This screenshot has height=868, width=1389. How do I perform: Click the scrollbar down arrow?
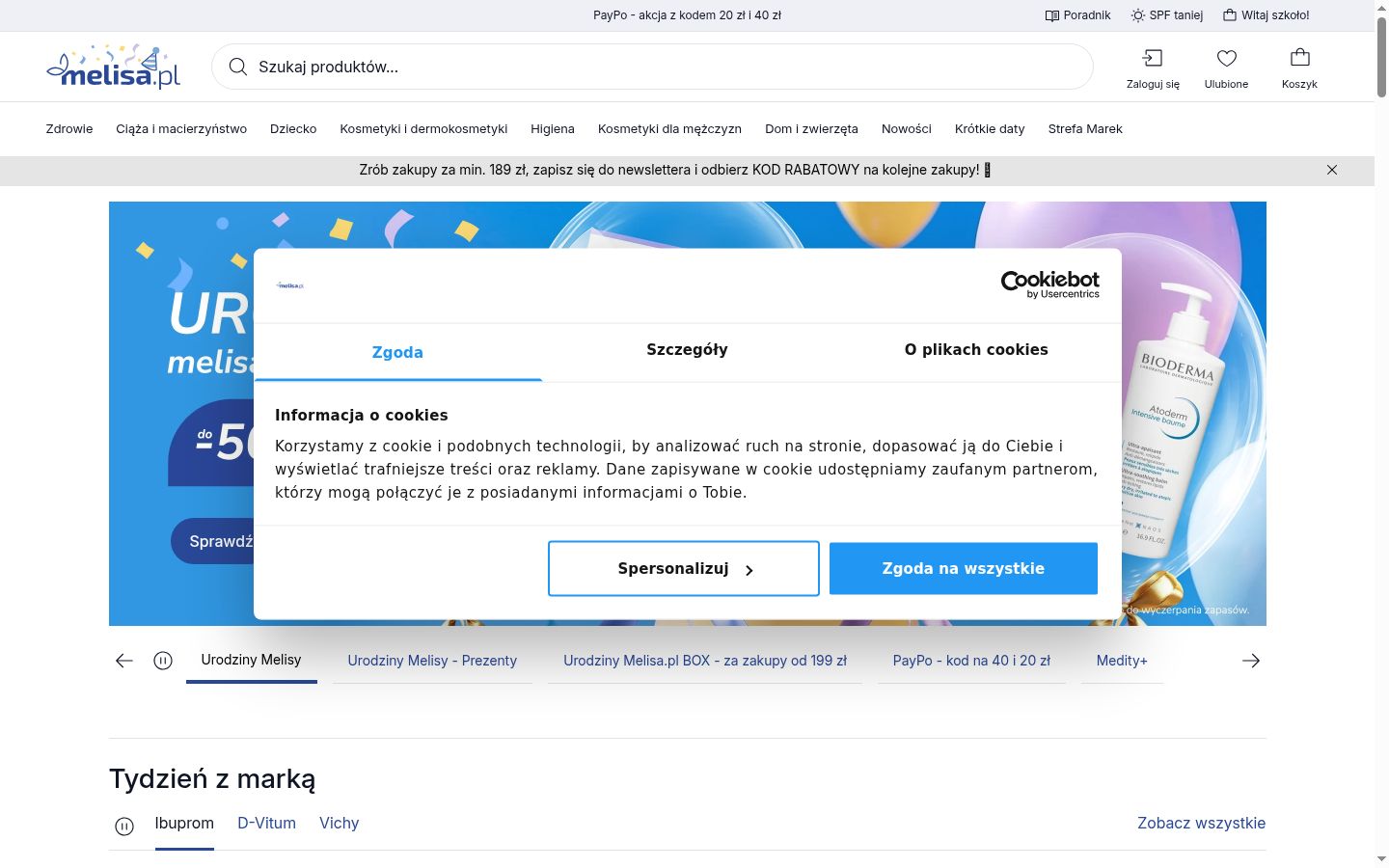tap(1381, 860)
